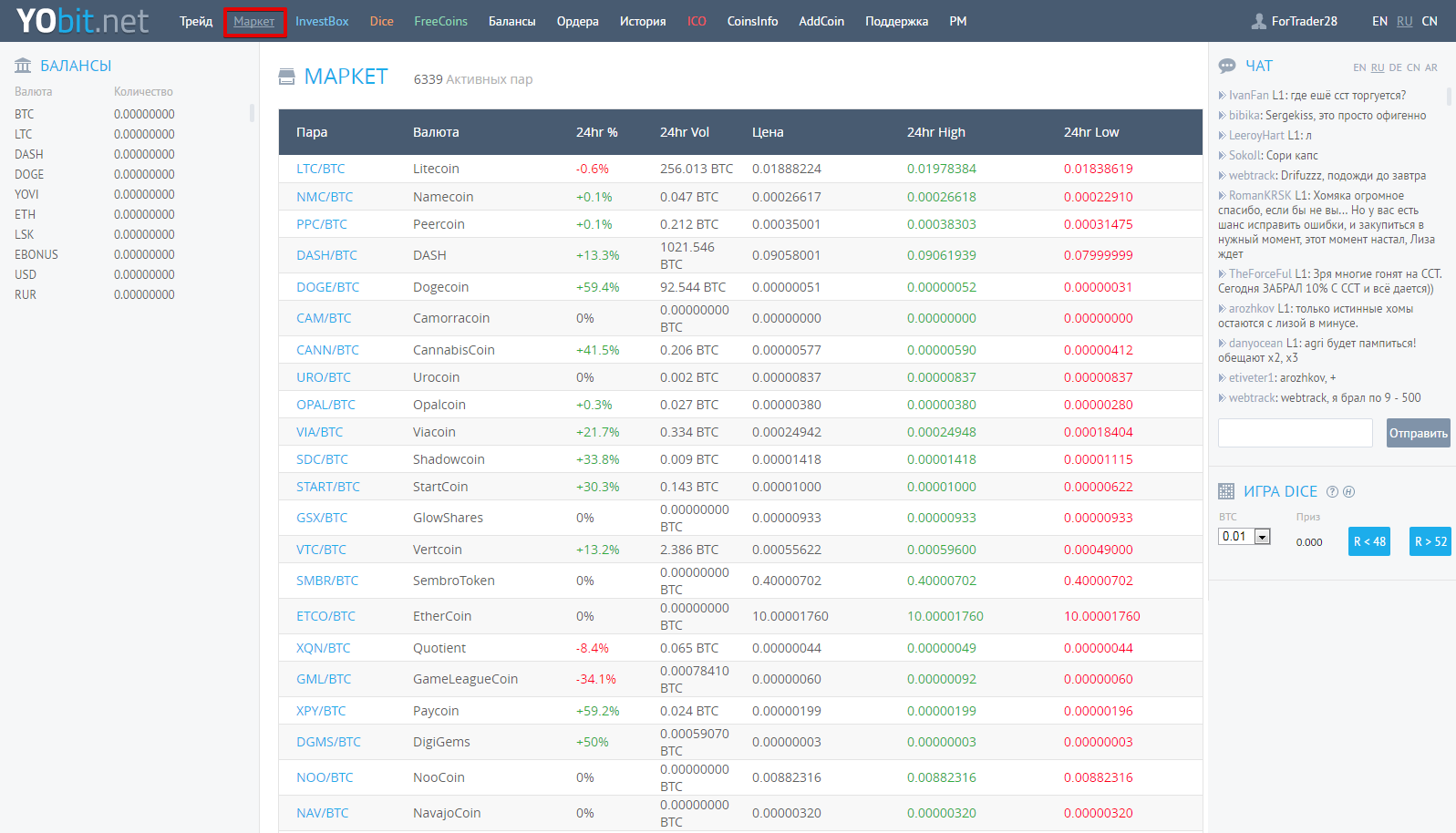This screenshot has height=833, width=1456.
Task: Open the InvestBox menu item
Action: (x=322, y=21)
